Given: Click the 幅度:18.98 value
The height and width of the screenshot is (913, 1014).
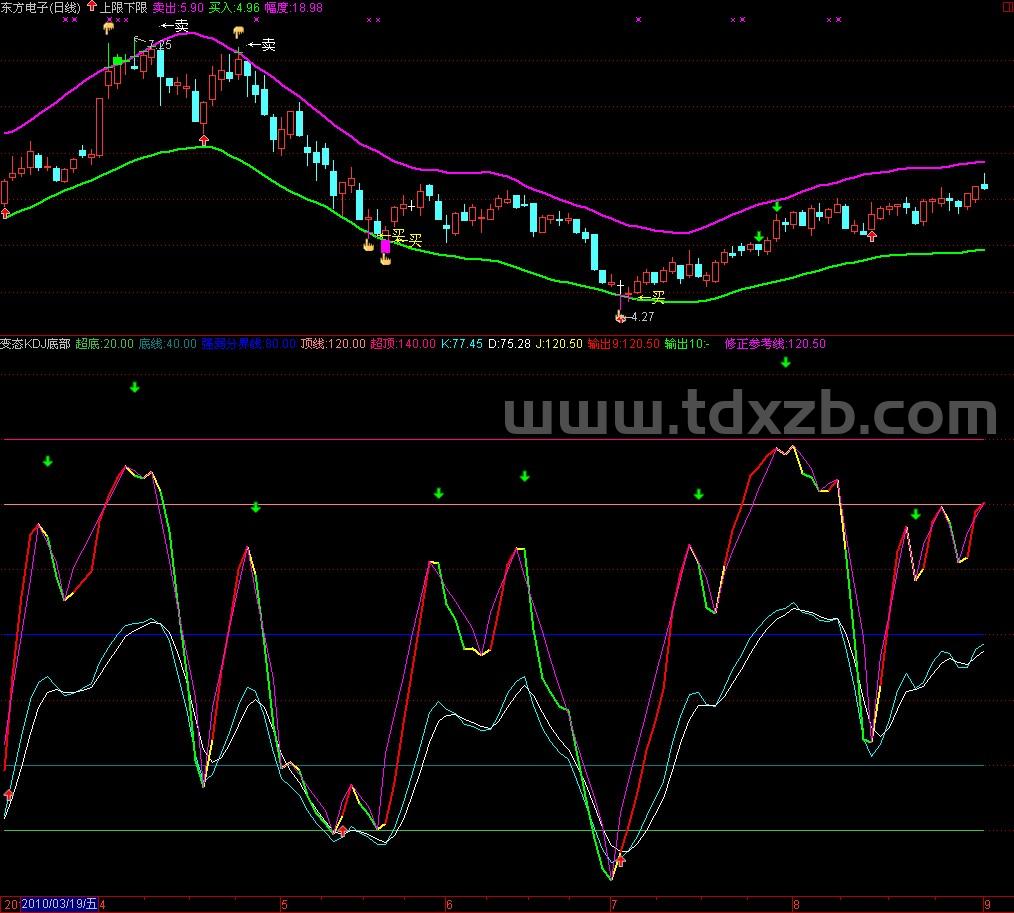Looking at the screenshot, I should click(294, 7).
